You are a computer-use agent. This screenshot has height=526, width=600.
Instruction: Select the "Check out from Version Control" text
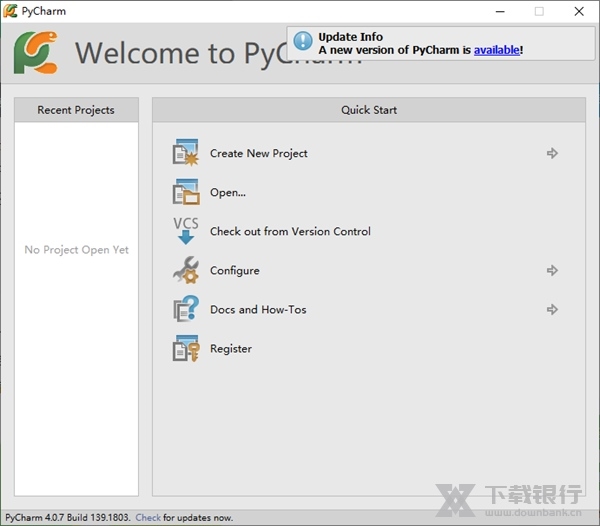290,231
